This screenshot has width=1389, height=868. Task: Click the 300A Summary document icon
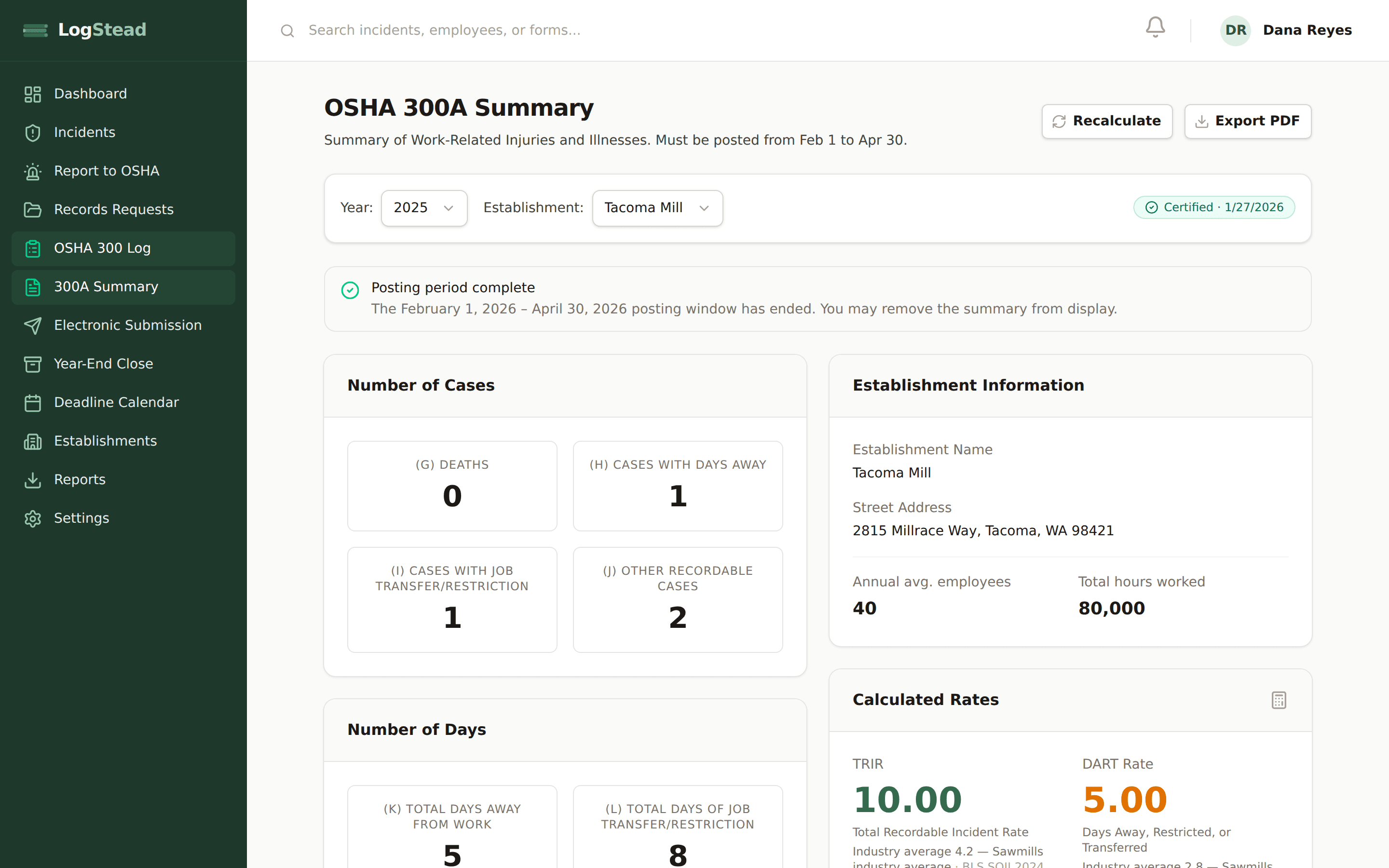click(x=33, y=286)
